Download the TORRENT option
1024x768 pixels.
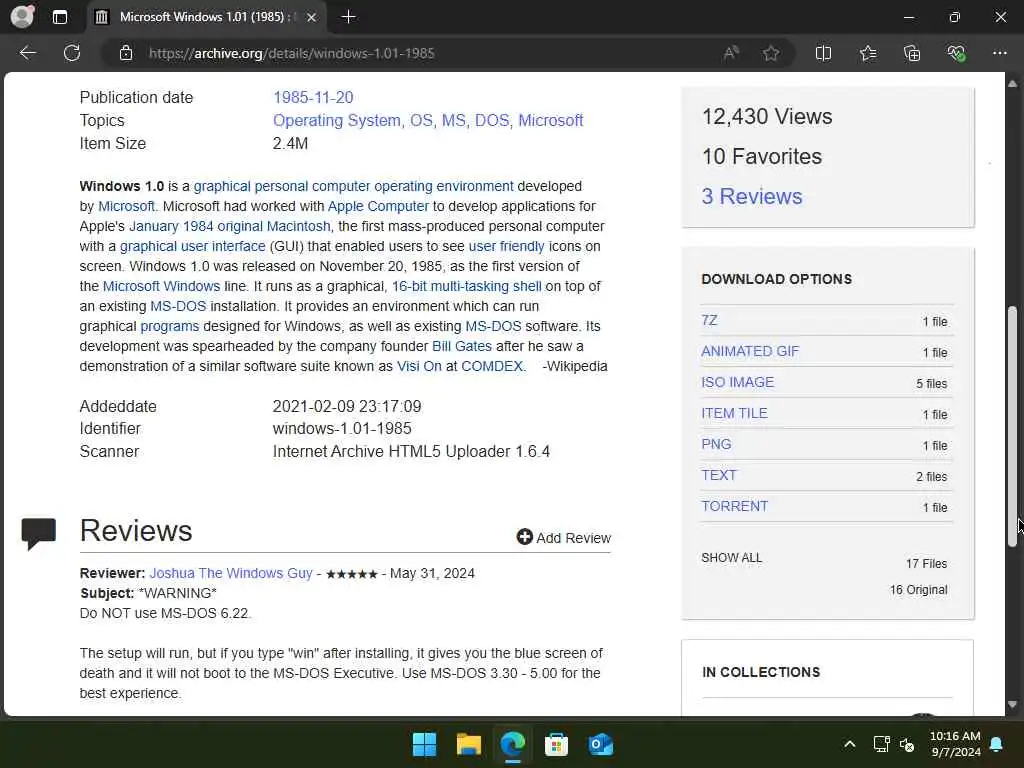[x=734, y=506]
